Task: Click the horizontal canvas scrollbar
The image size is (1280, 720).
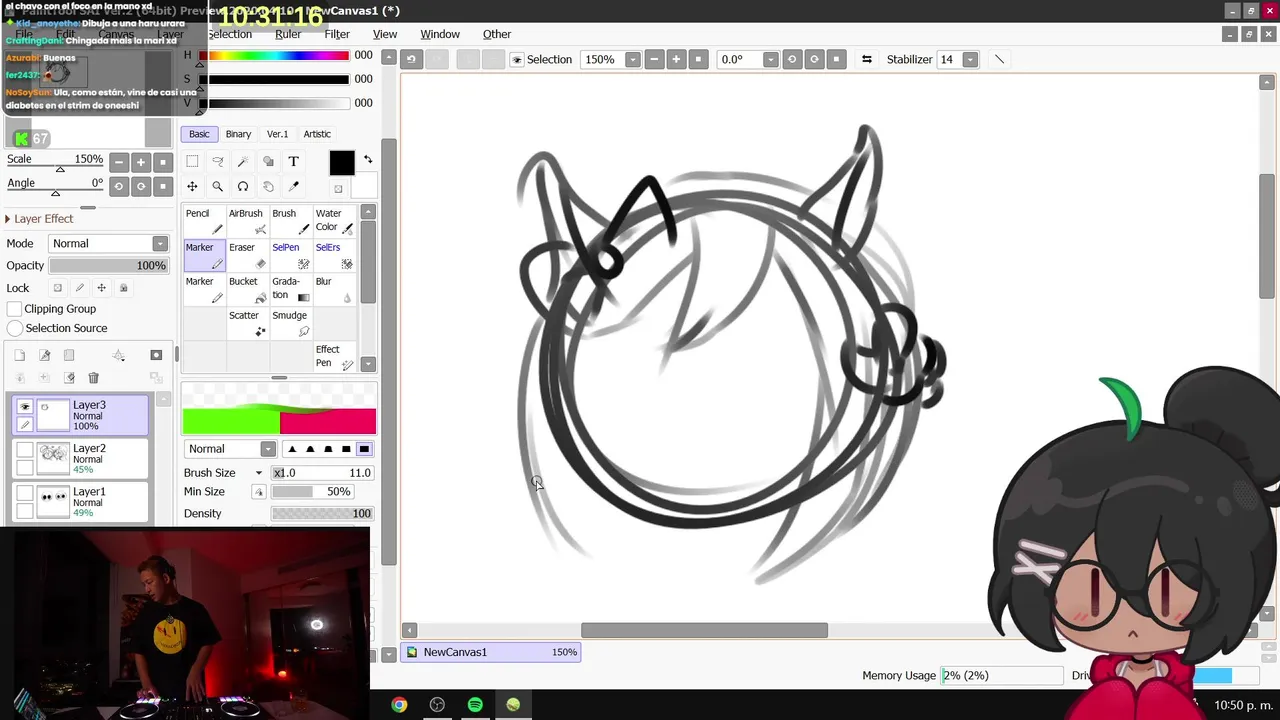Action: point(704,630)
